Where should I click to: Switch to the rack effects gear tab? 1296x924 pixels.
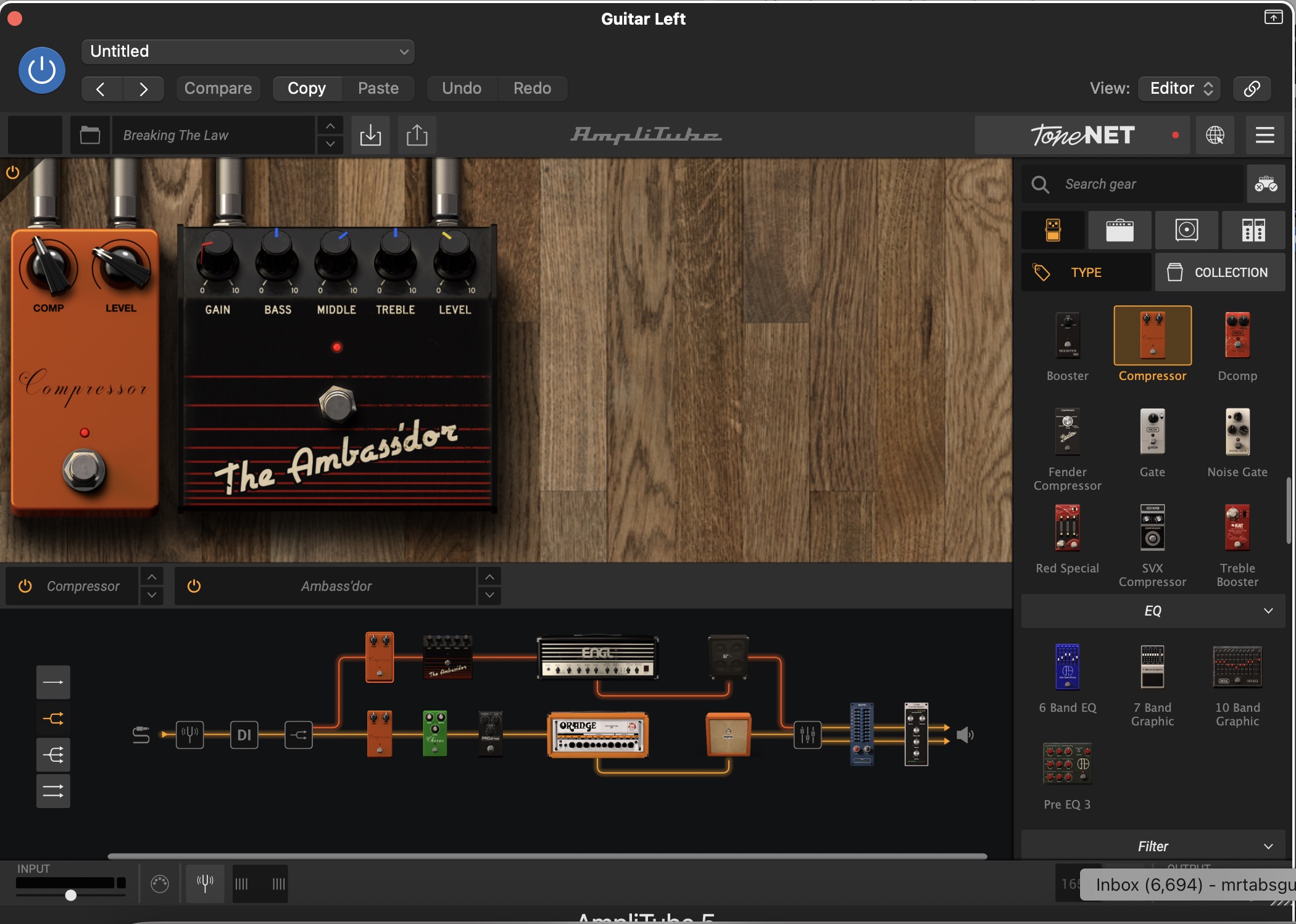click(1253, 230)
